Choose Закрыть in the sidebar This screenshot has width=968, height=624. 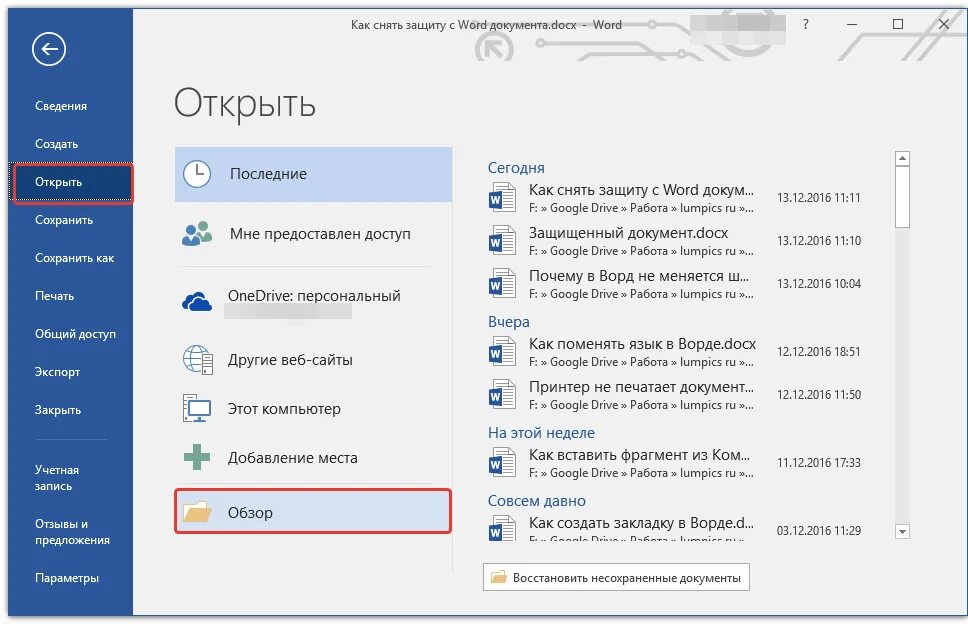point(58,410)
